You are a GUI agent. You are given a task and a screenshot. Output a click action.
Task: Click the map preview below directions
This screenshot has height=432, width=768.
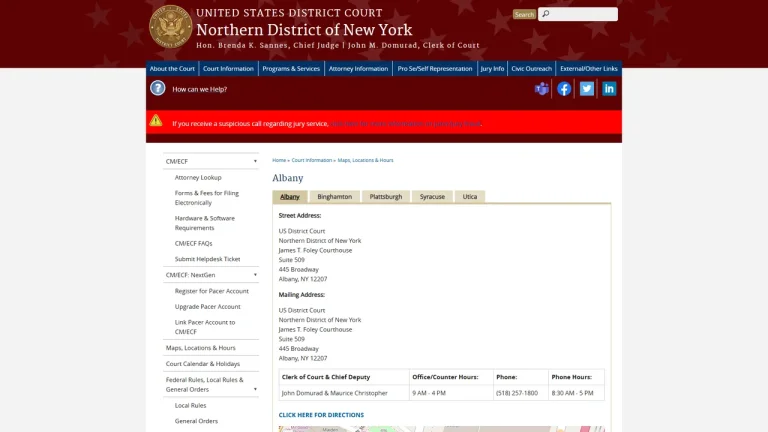pos(441,429)
